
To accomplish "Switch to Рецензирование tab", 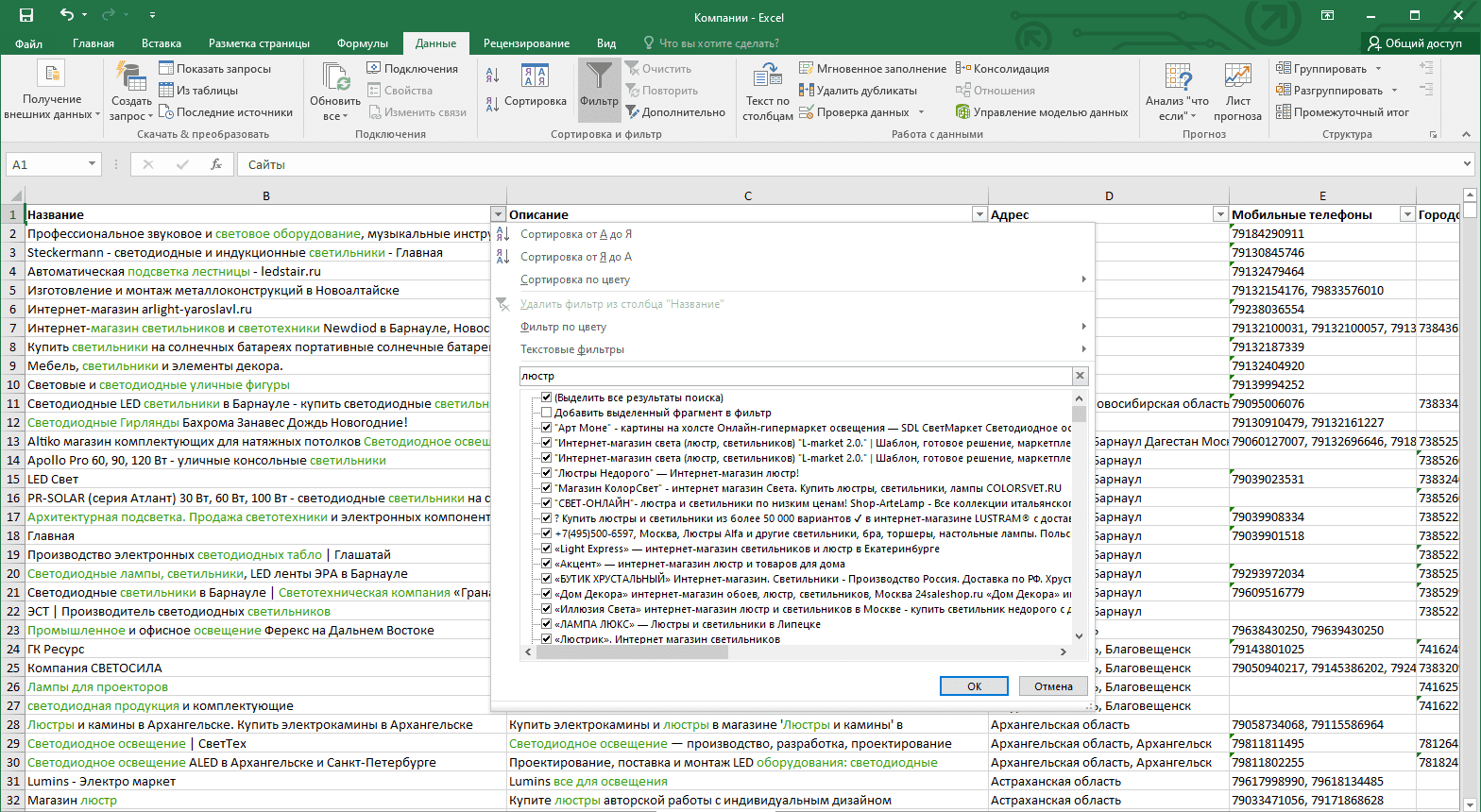I will coord(526,43).
